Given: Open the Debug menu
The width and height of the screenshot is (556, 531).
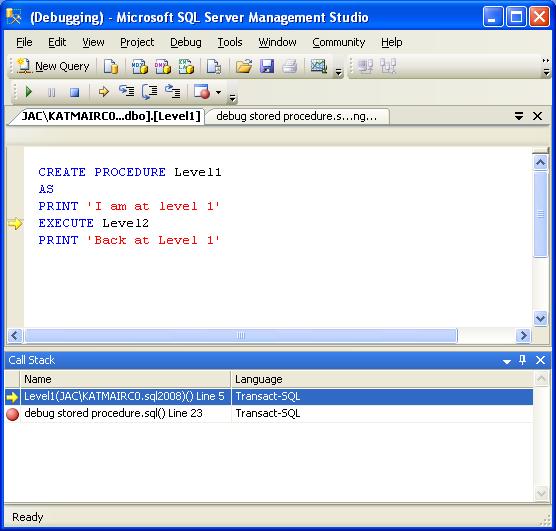Looking at the screenshot, I should pyautogui.click(x=185, y=42).
